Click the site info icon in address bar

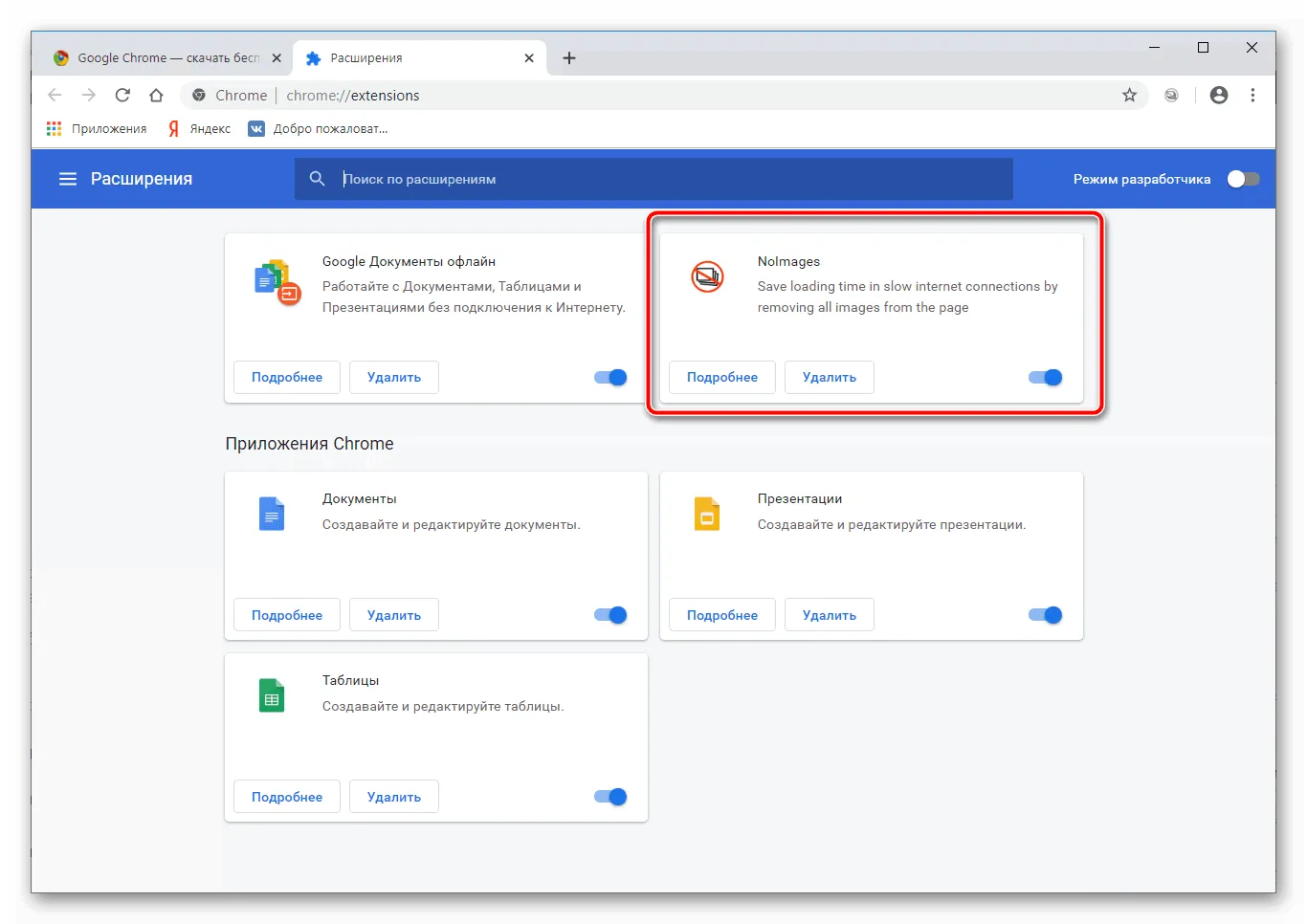pos(199,96)
